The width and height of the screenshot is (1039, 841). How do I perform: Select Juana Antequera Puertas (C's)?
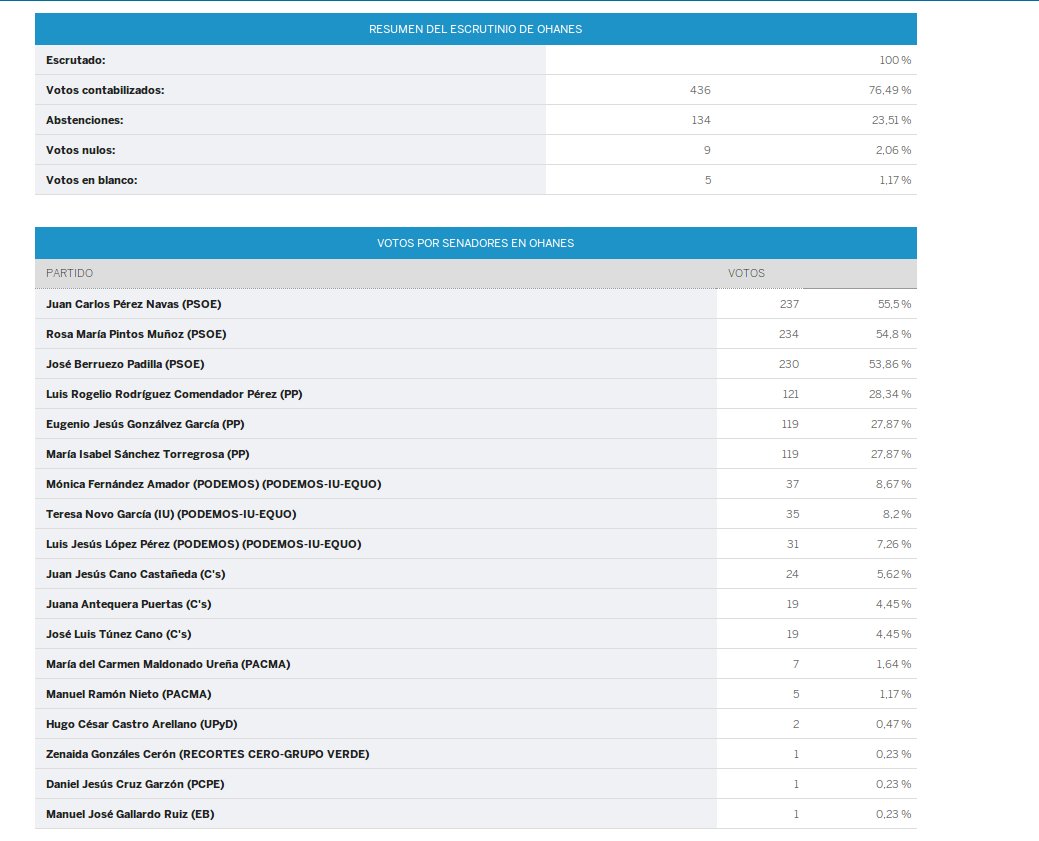[x=129, y=604]
